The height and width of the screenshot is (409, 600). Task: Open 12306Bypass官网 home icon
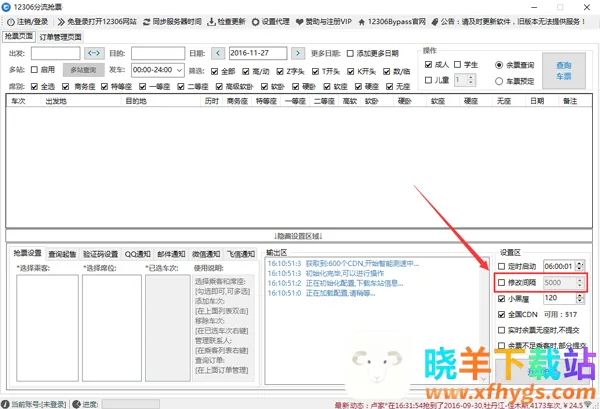(x=378, y=21)
